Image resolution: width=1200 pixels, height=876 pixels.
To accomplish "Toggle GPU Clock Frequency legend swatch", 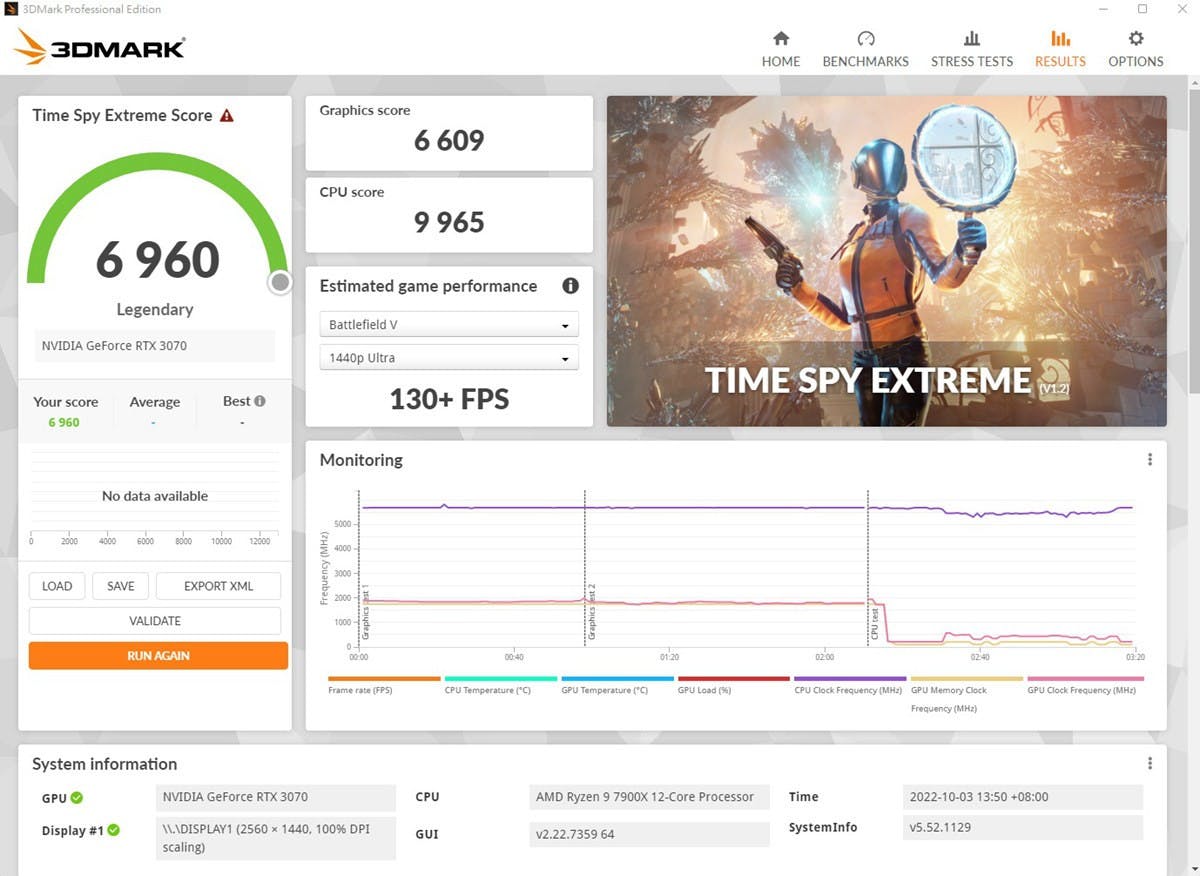I will click(x=1085, y=678).
